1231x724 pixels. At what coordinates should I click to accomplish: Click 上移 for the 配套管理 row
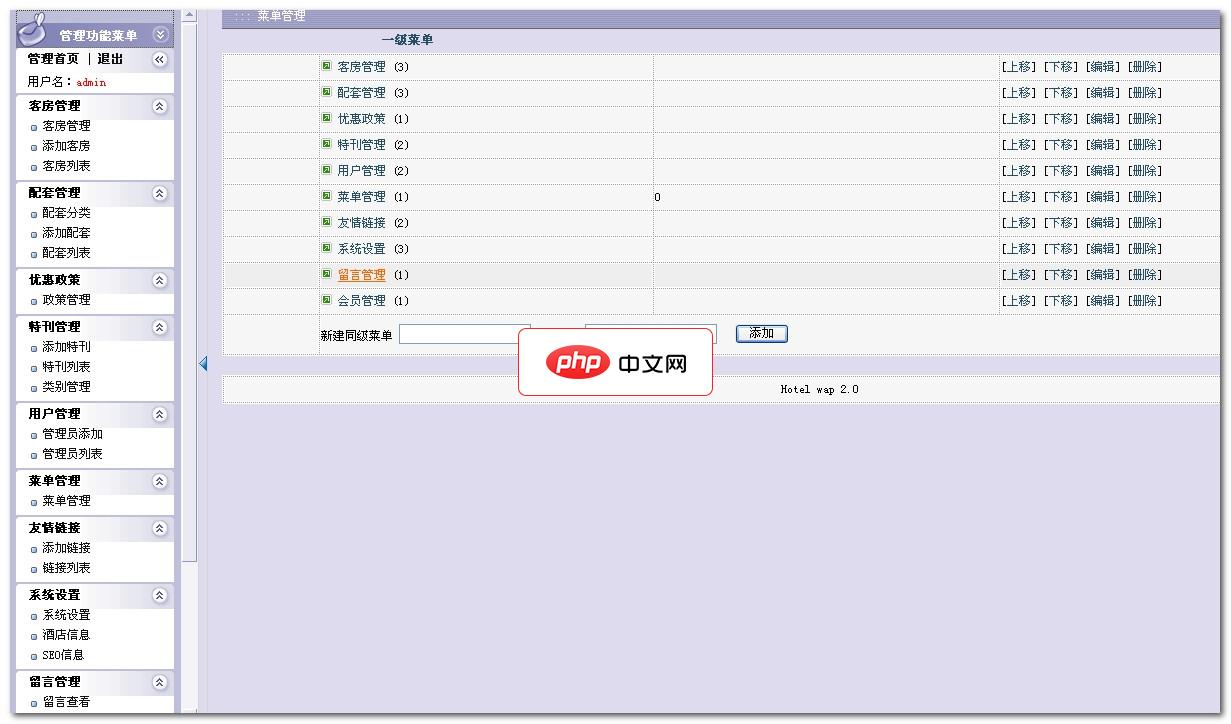click(x=1018, y=93)
